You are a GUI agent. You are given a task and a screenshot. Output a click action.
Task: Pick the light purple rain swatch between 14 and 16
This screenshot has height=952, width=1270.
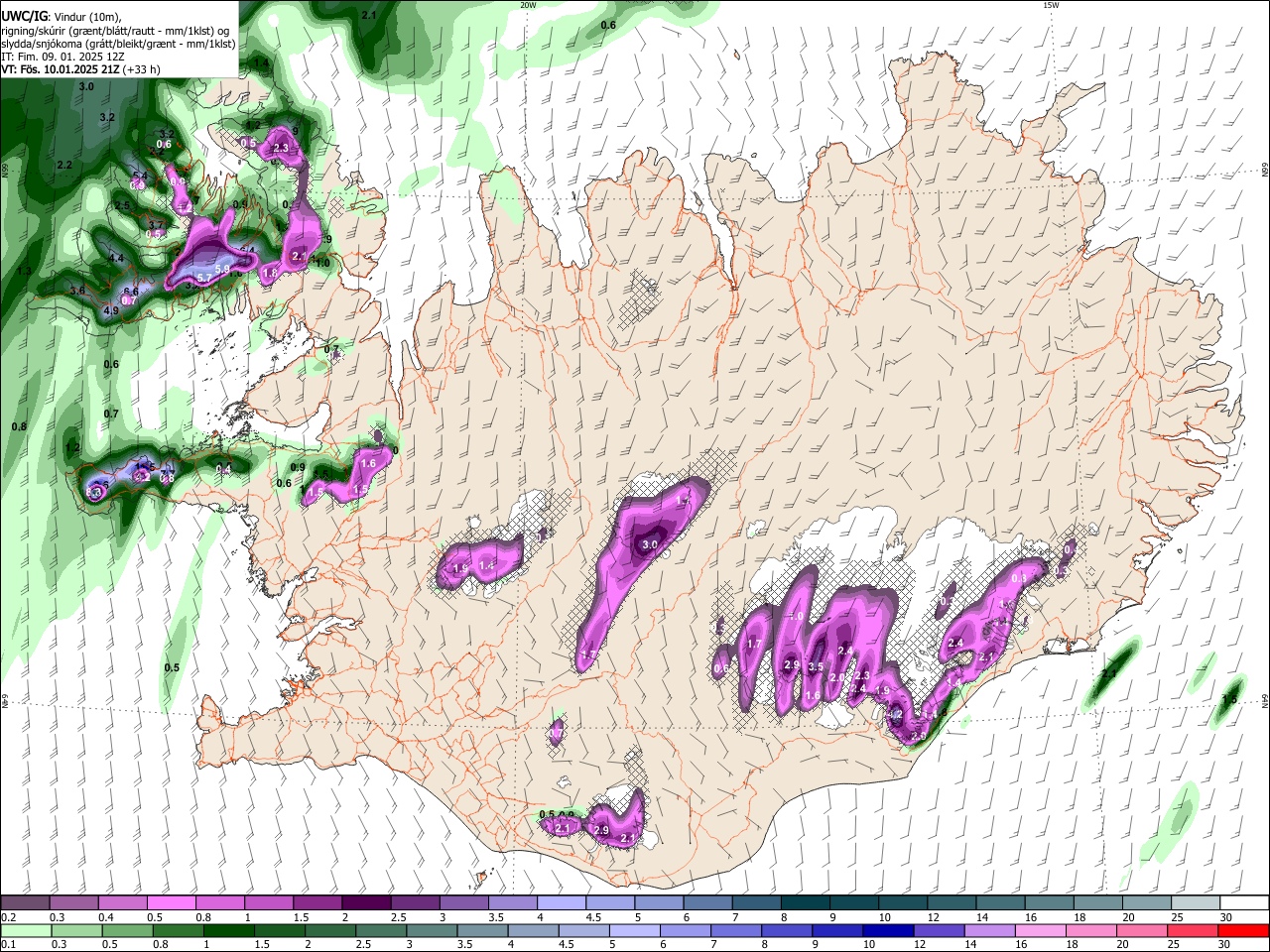990,931
